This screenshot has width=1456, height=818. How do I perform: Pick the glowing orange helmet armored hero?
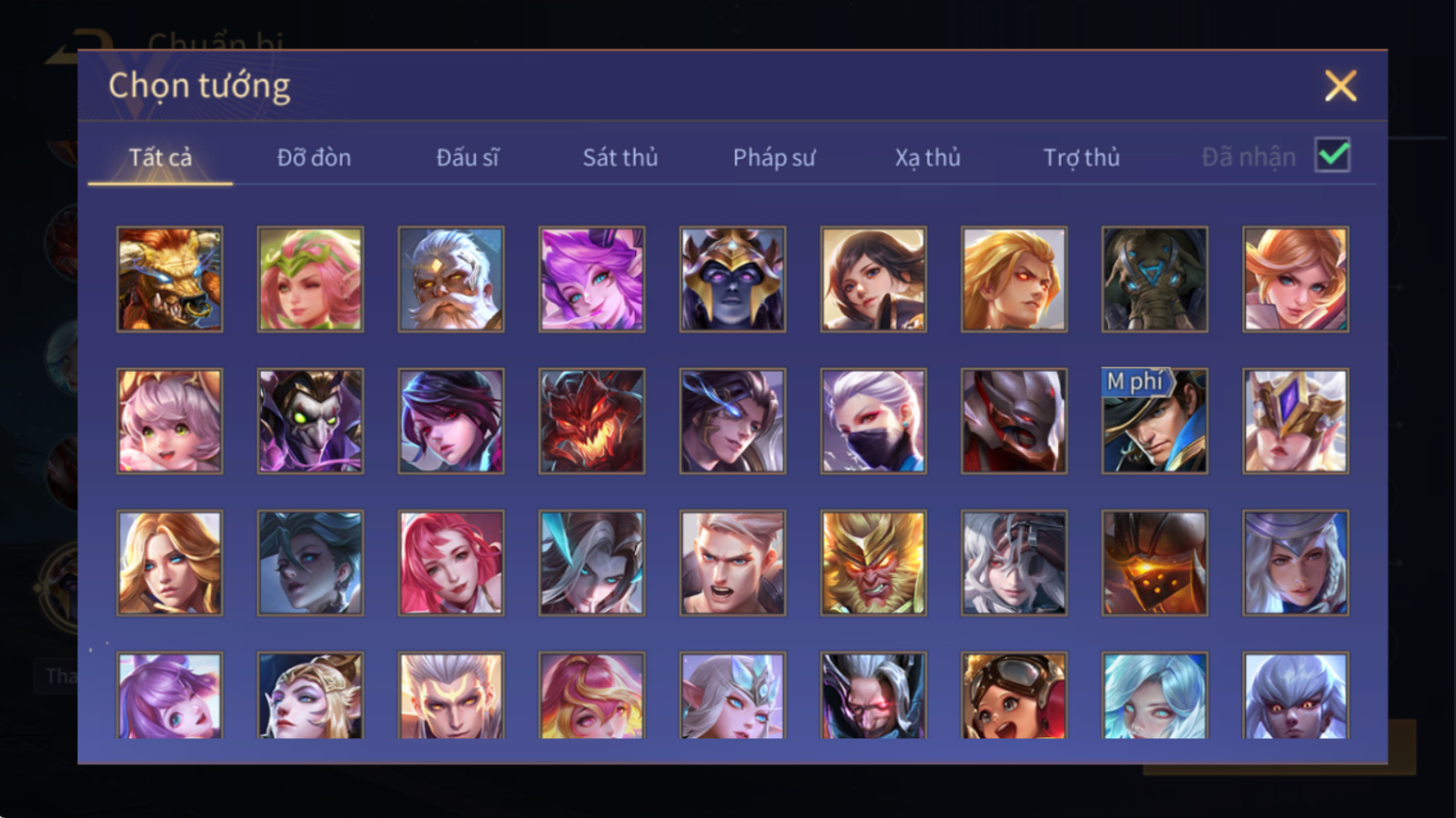pyautogui.click(x=1154, y=563)
